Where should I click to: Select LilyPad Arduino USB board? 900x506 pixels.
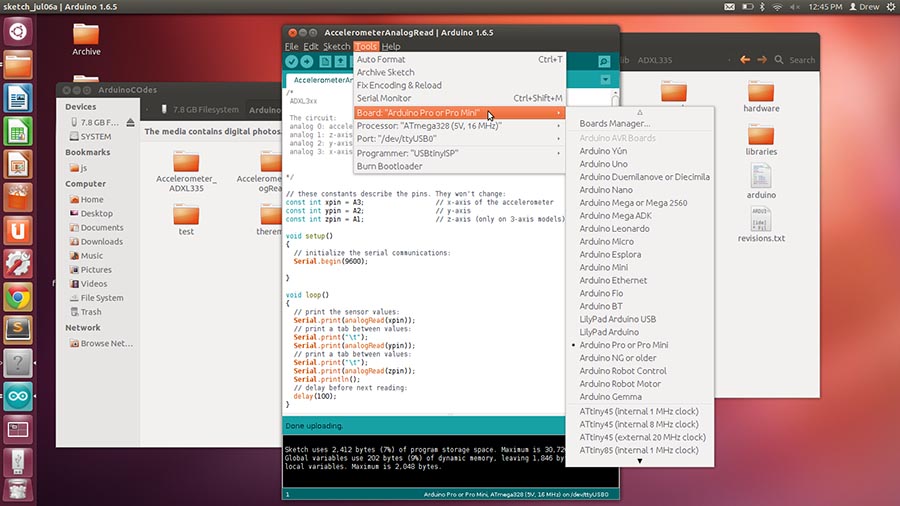(617, 319)
